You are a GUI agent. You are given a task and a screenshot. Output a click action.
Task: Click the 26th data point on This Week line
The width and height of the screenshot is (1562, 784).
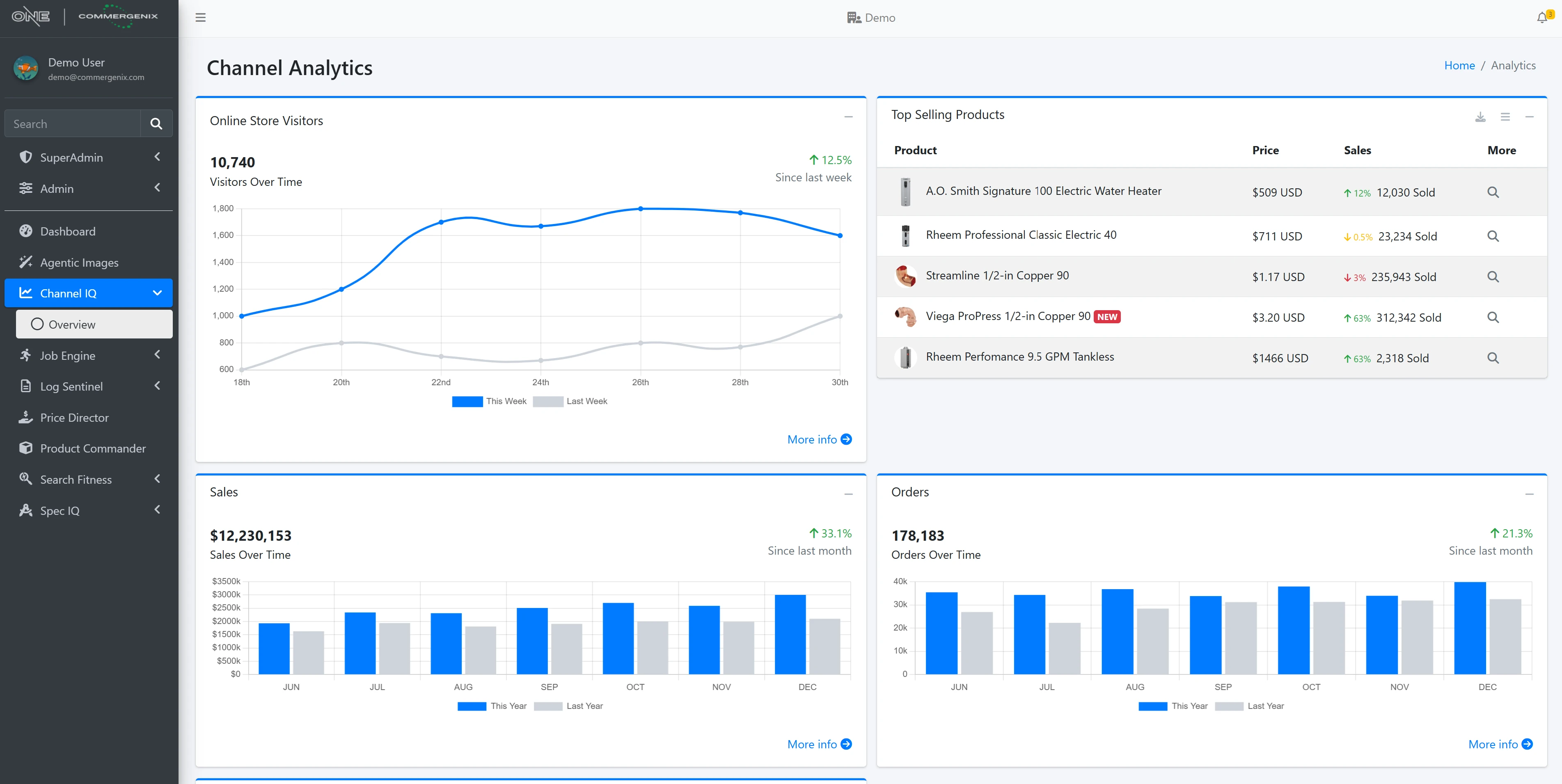coord(640,208)
